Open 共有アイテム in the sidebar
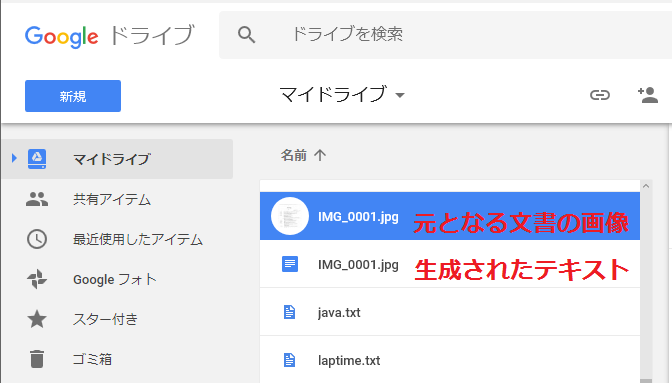This screenshot has width=672, height=383. coord(112,199)
